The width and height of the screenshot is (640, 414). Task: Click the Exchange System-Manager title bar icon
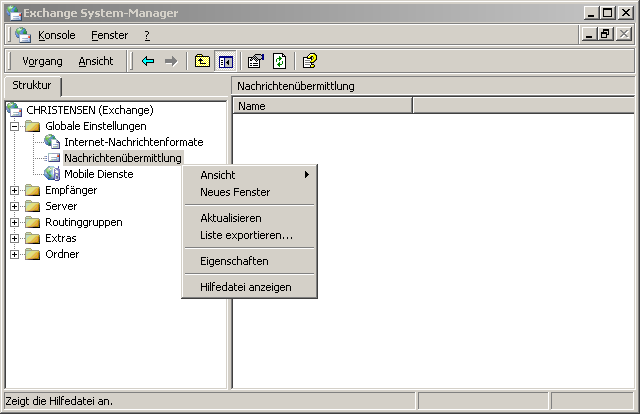click(x=13, y=13)
